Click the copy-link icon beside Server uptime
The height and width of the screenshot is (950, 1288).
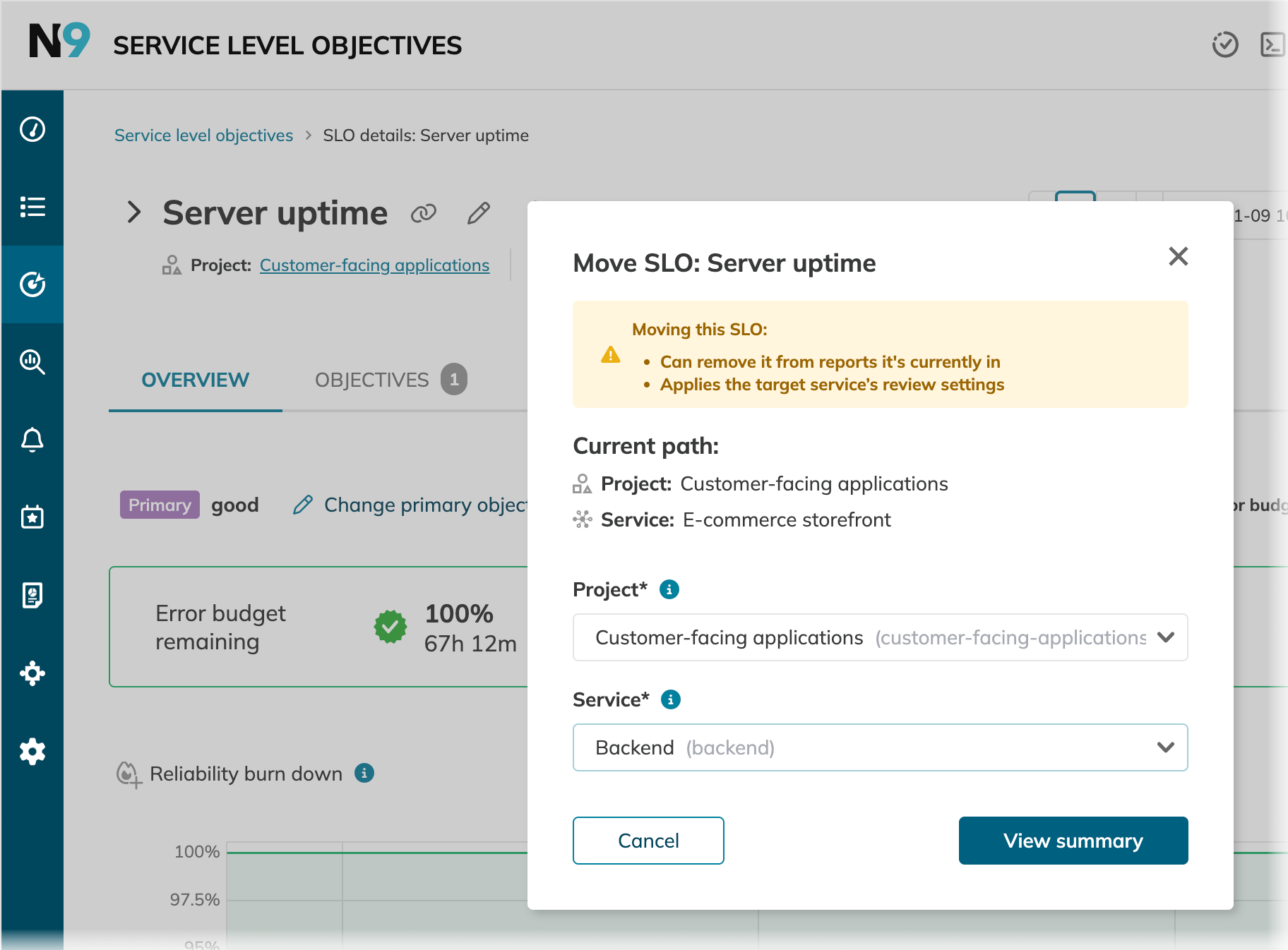coord(424,212)
